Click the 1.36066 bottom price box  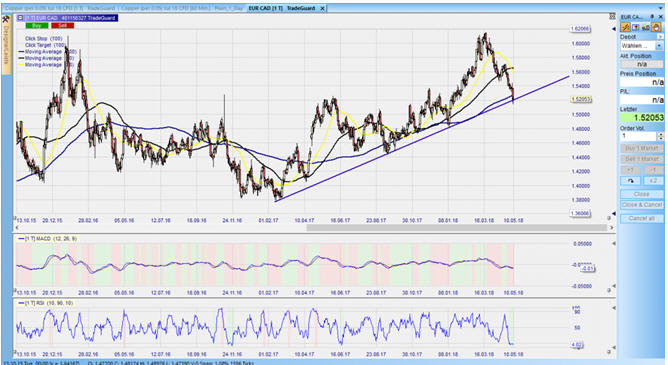tap(580, 213)
